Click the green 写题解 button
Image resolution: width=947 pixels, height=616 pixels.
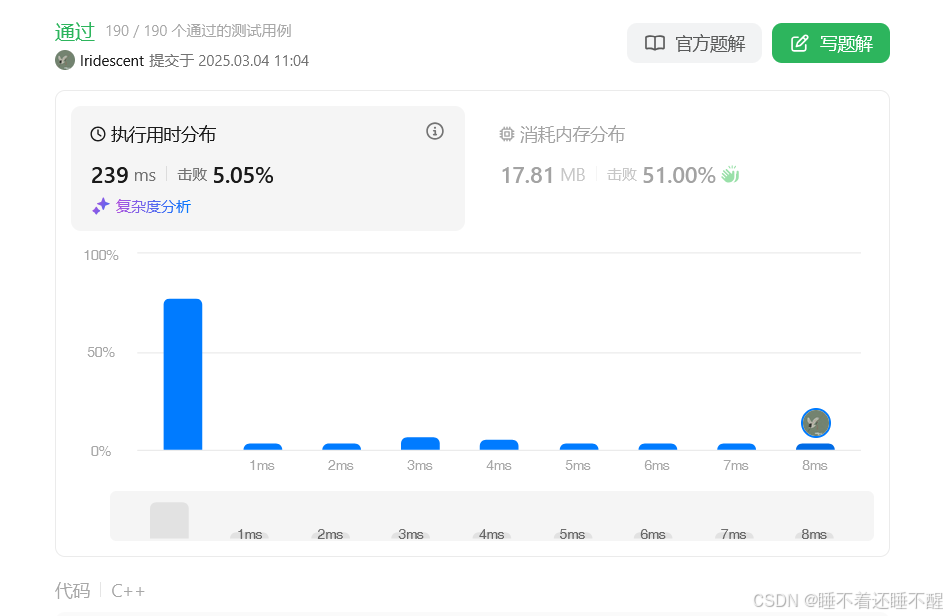(830, 43)
